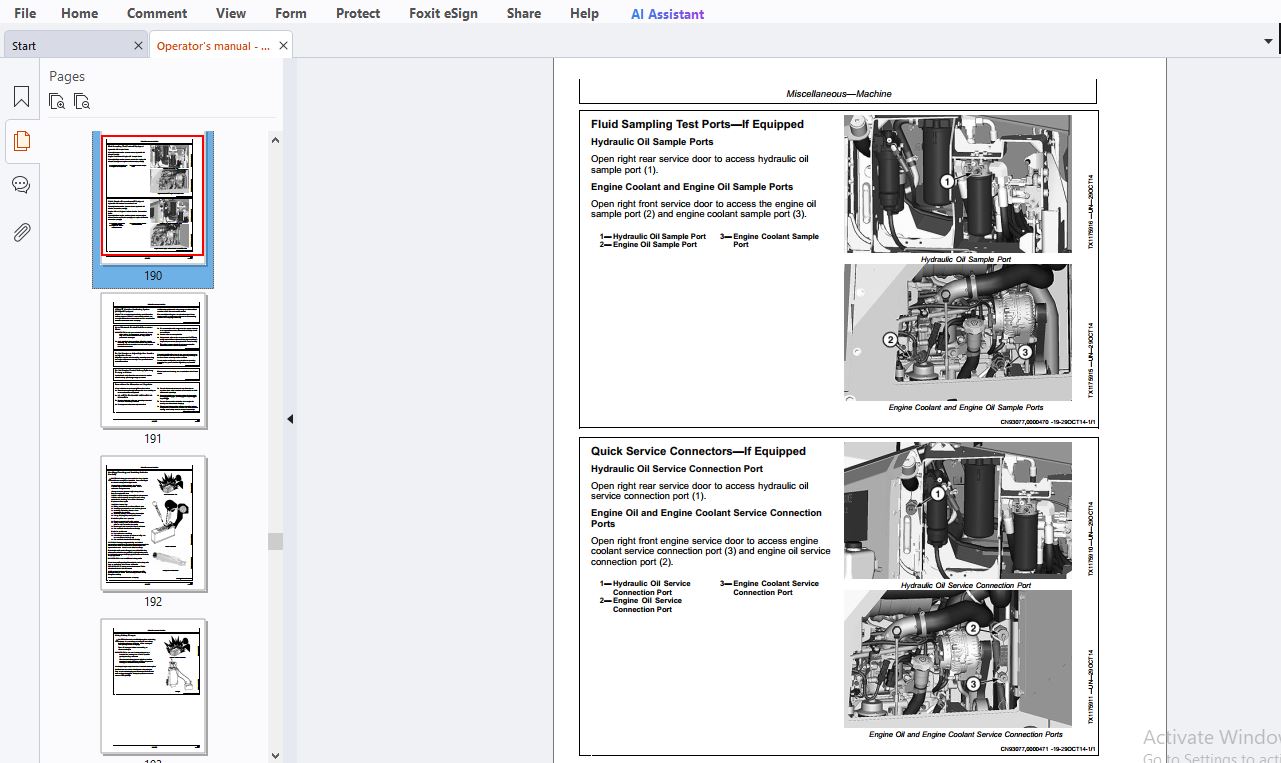Switch to the View ribbon tab
Image resolution: width=1281 pixels, height=763 pixels.
tap(231, 13)
